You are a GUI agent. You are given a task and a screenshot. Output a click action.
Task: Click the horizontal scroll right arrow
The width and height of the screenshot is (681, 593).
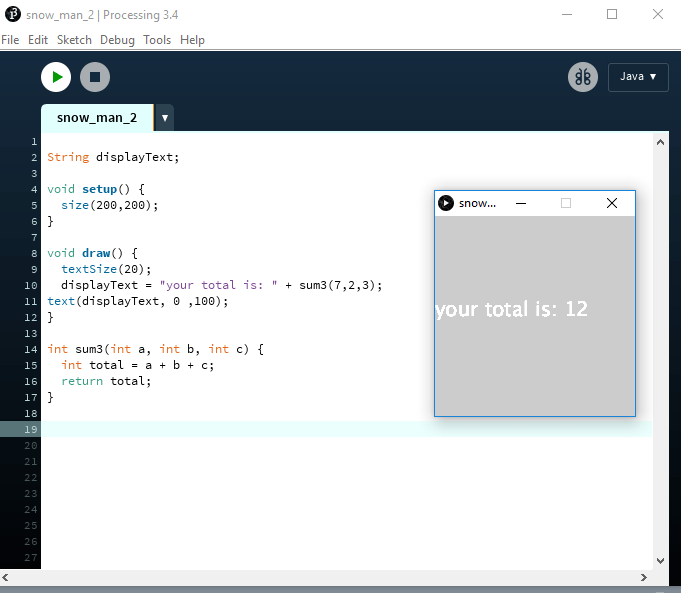click(x=644, y=577)
